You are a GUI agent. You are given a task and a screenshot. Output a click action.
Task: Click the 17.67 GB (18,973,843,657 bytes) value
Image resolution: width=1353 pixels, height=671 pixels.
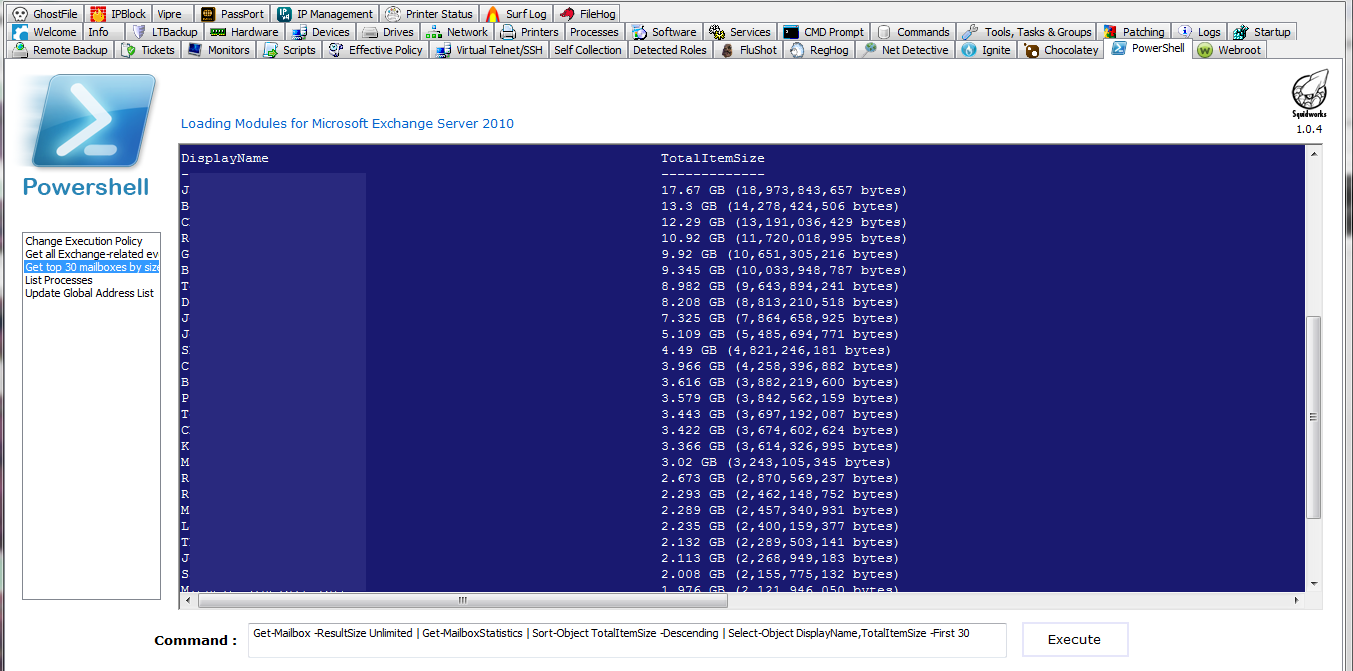click(x=784, y=190)
